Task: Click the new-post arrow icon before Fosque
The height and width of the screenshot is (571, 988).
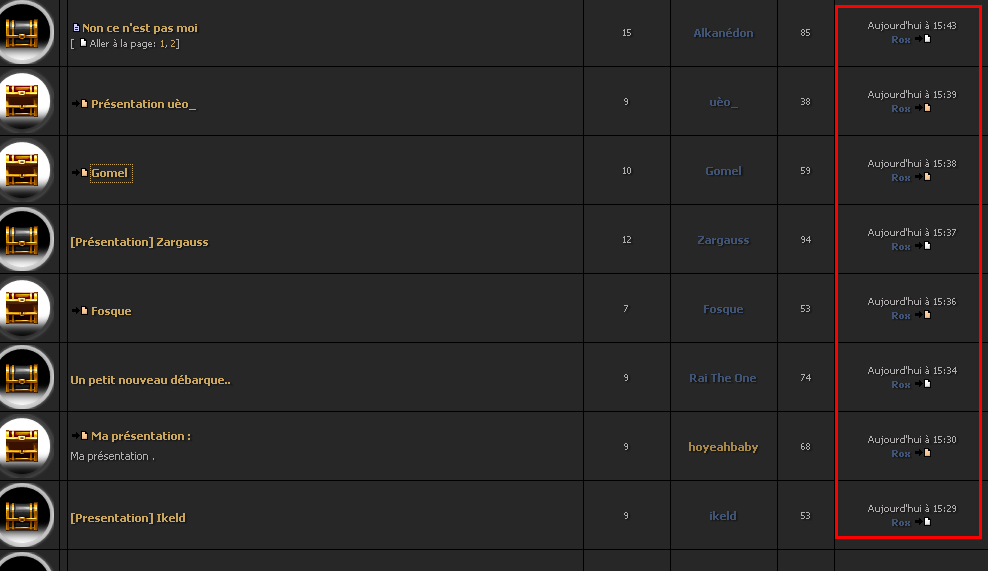Action: [x=79, y=311]
